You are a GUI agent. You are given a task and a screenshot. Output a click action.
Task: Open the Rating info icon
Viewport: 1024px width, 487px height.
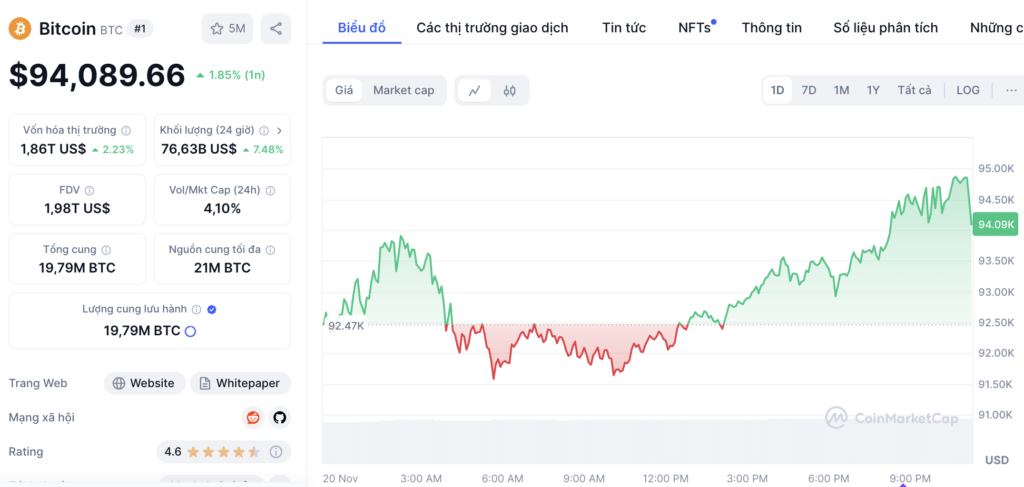(276, 452)
